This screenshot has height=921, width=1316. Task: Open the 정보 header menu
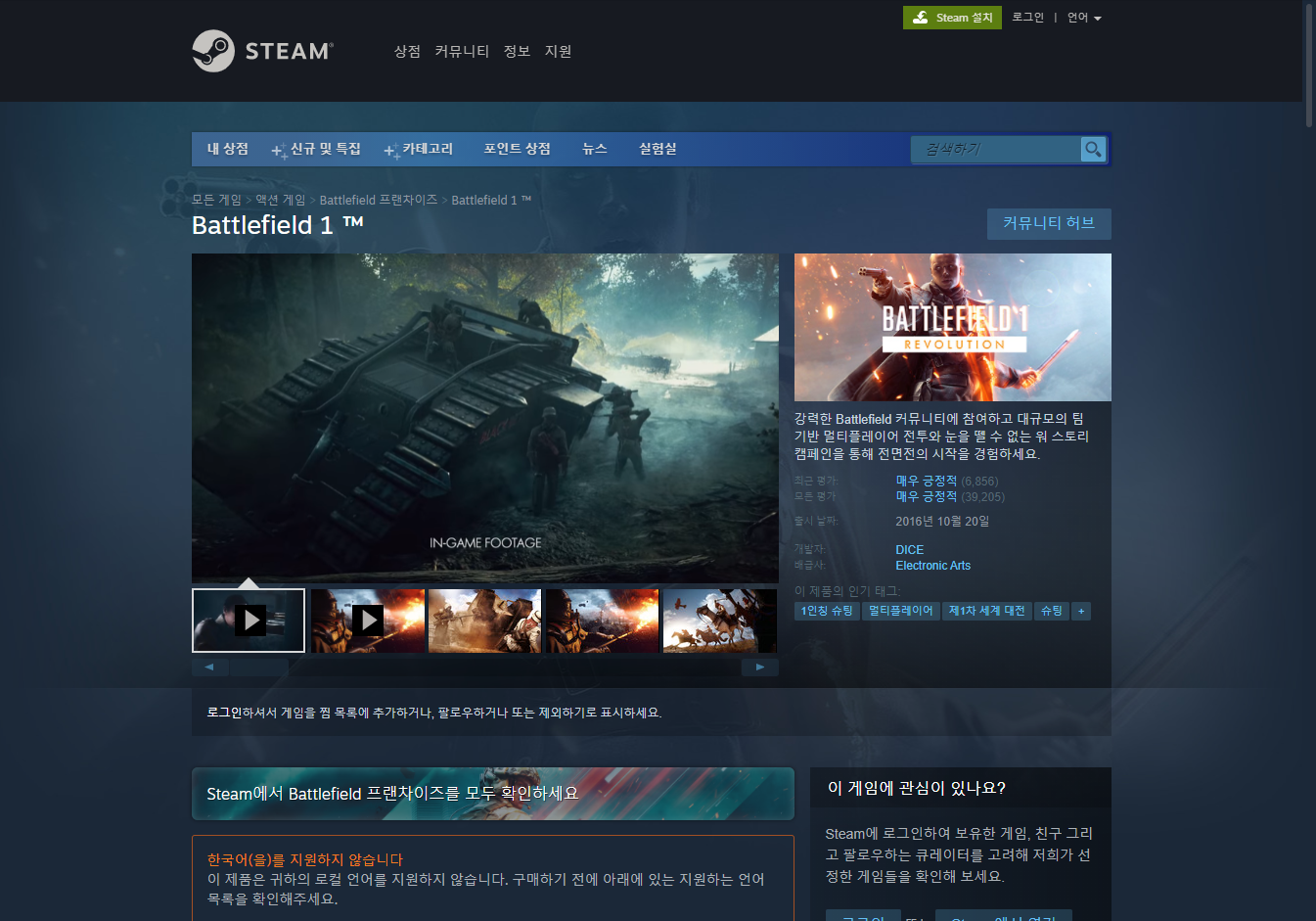(x=517, y=51)
